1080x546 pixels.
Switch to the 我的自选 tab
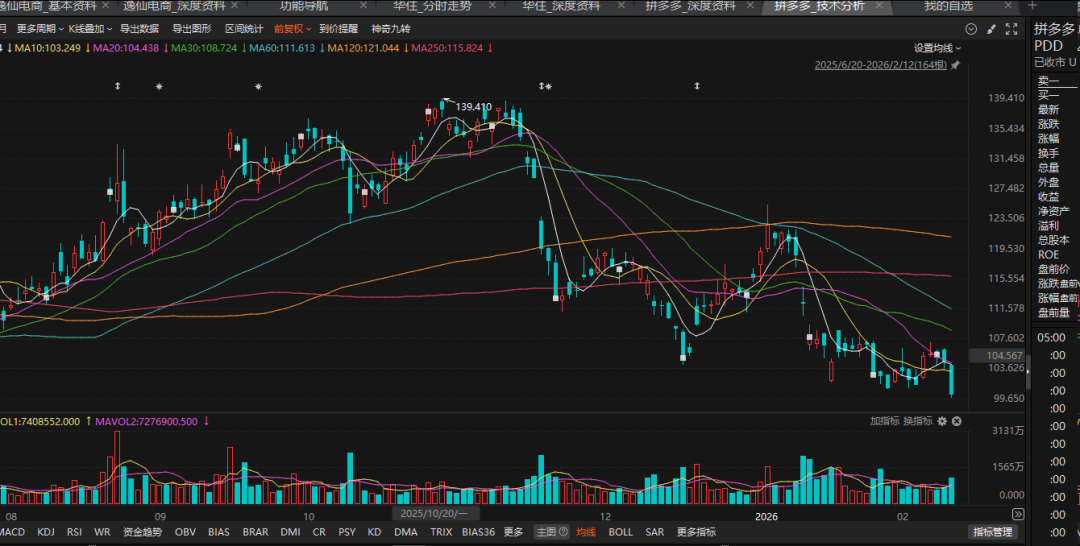point(948,6)
